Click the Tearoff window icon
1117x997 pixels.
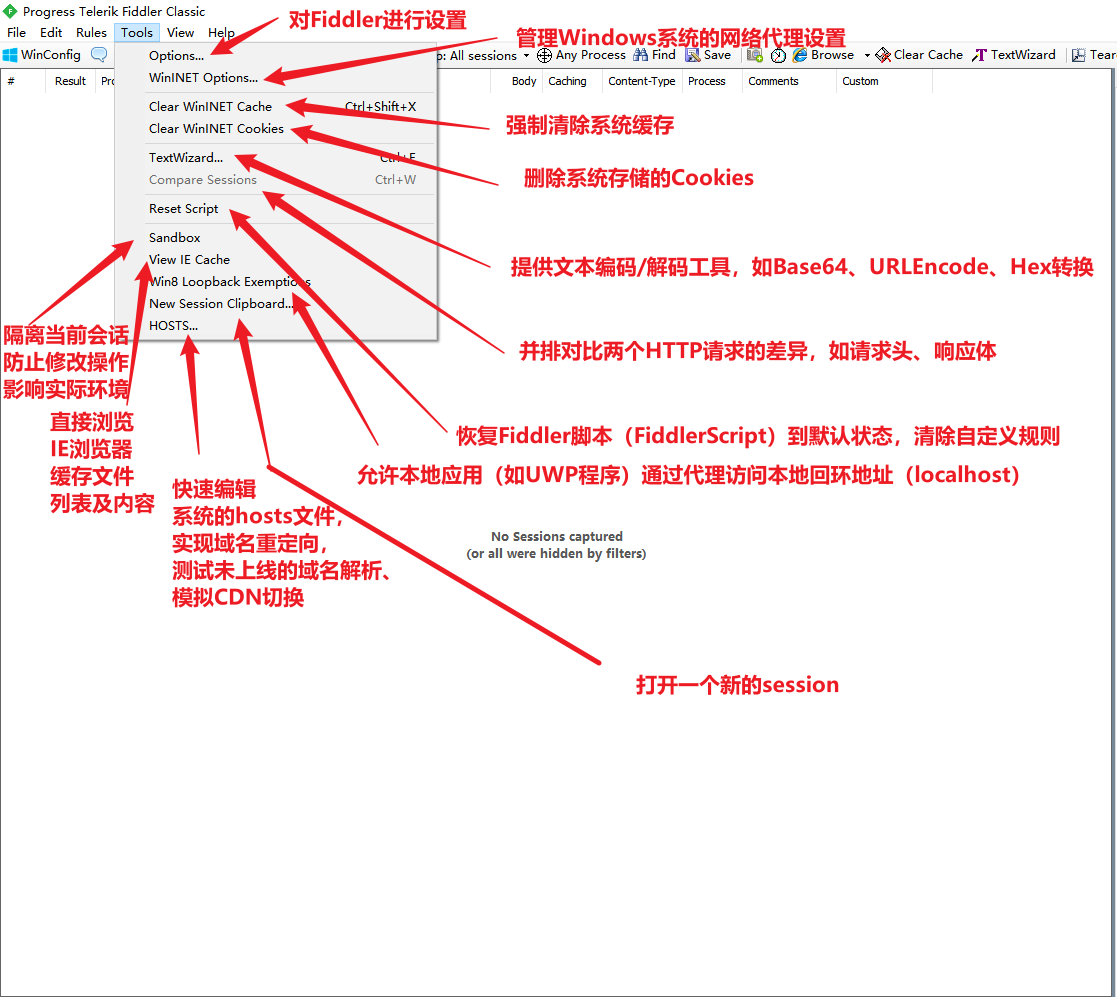coord(1079,55)
